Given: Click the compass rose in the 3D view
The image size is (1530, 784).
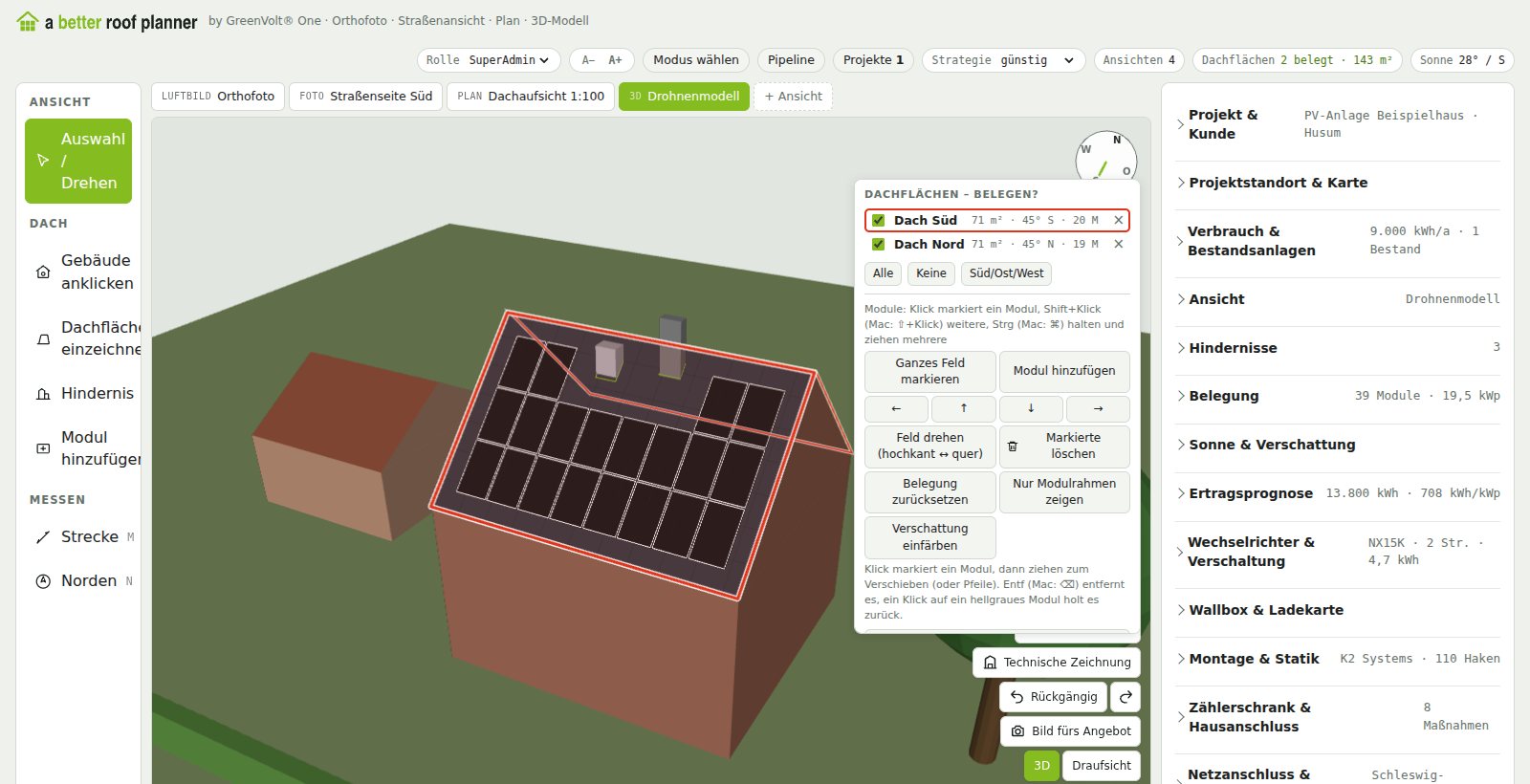Looking at the screenshot, I should point(1106,156).
